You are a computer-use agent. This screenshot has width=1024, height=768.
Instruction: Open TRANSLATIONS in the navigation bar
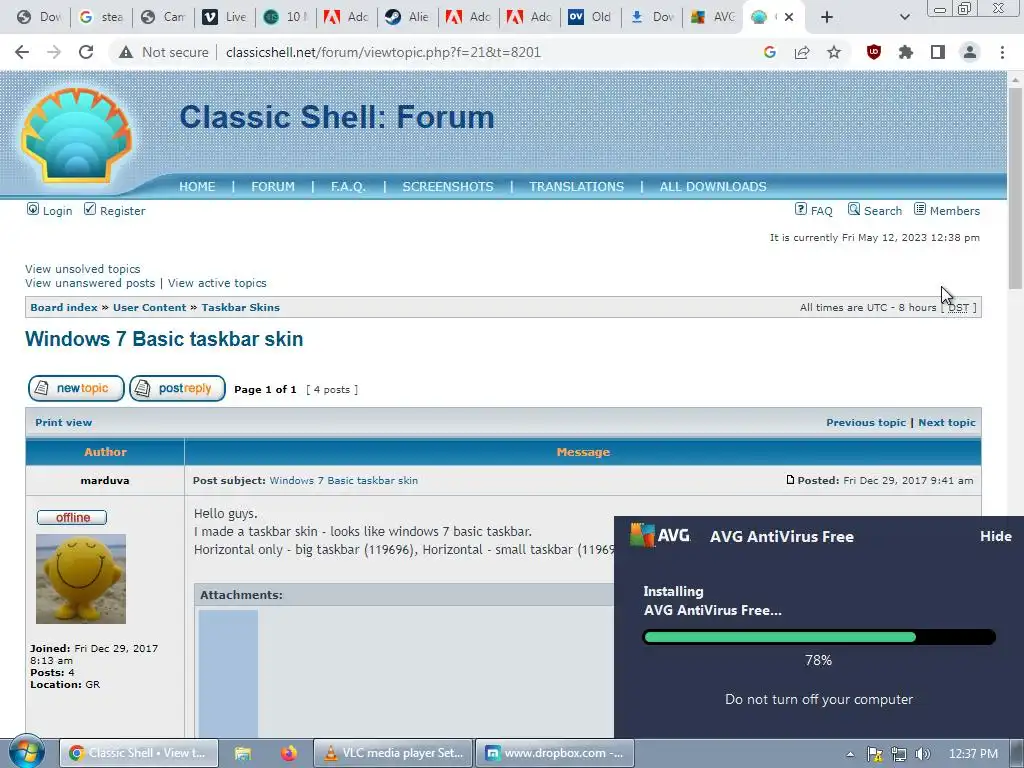(577, 187)
